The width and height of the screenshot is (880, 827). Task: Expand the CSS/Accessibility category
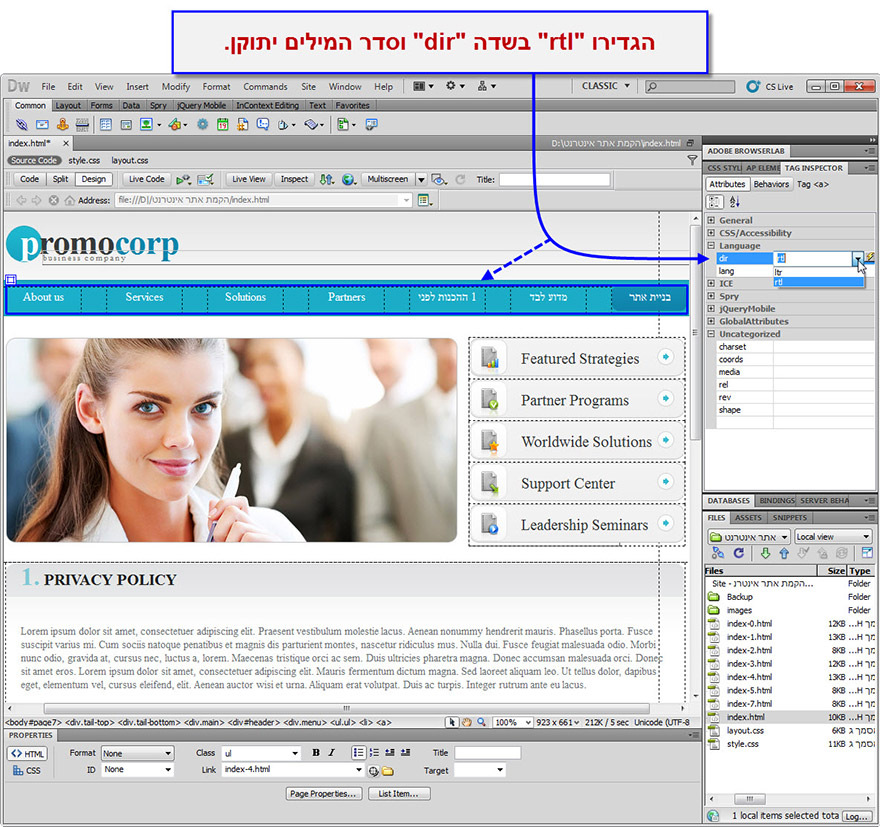tap(712, 233)
